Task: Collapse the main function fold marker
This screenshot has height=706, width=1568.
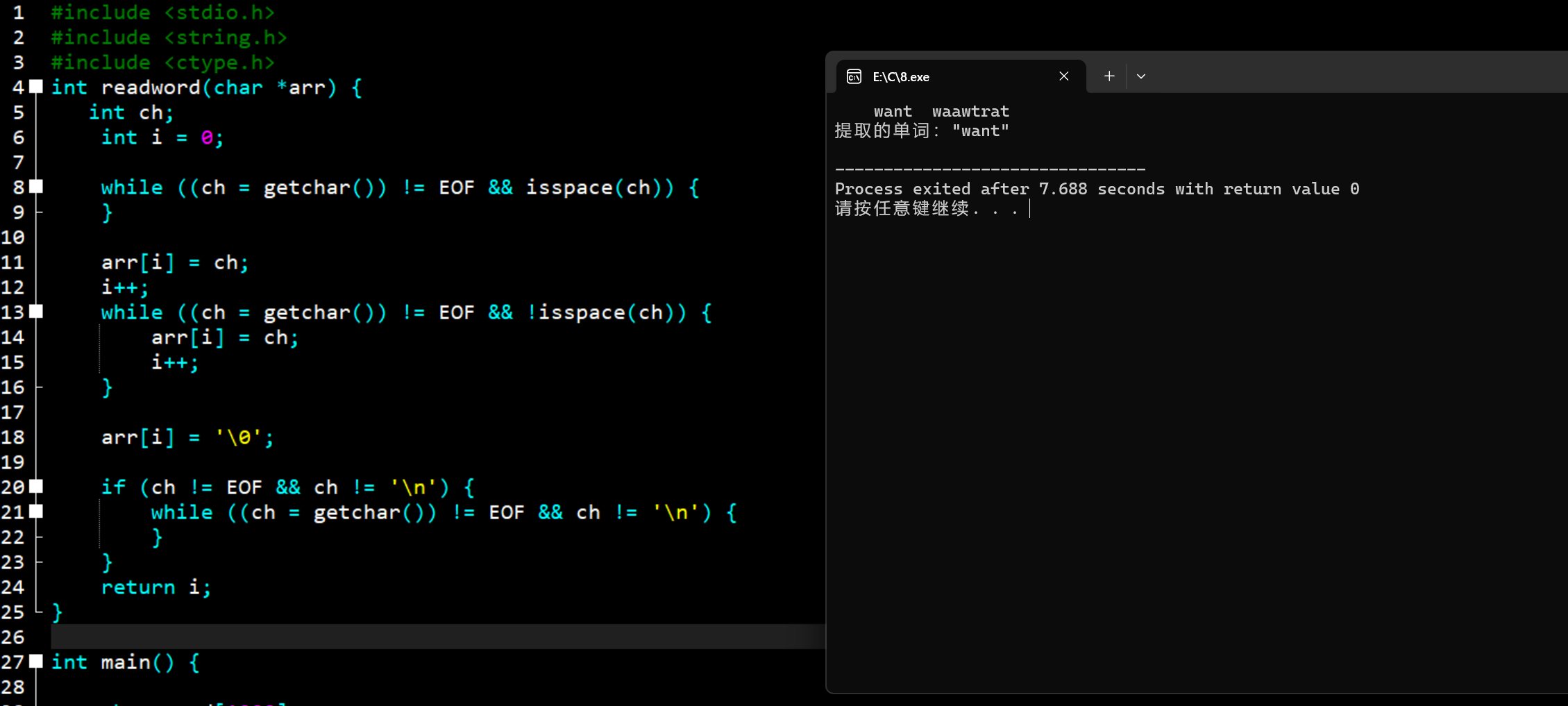Action: [x=36, y=662]
